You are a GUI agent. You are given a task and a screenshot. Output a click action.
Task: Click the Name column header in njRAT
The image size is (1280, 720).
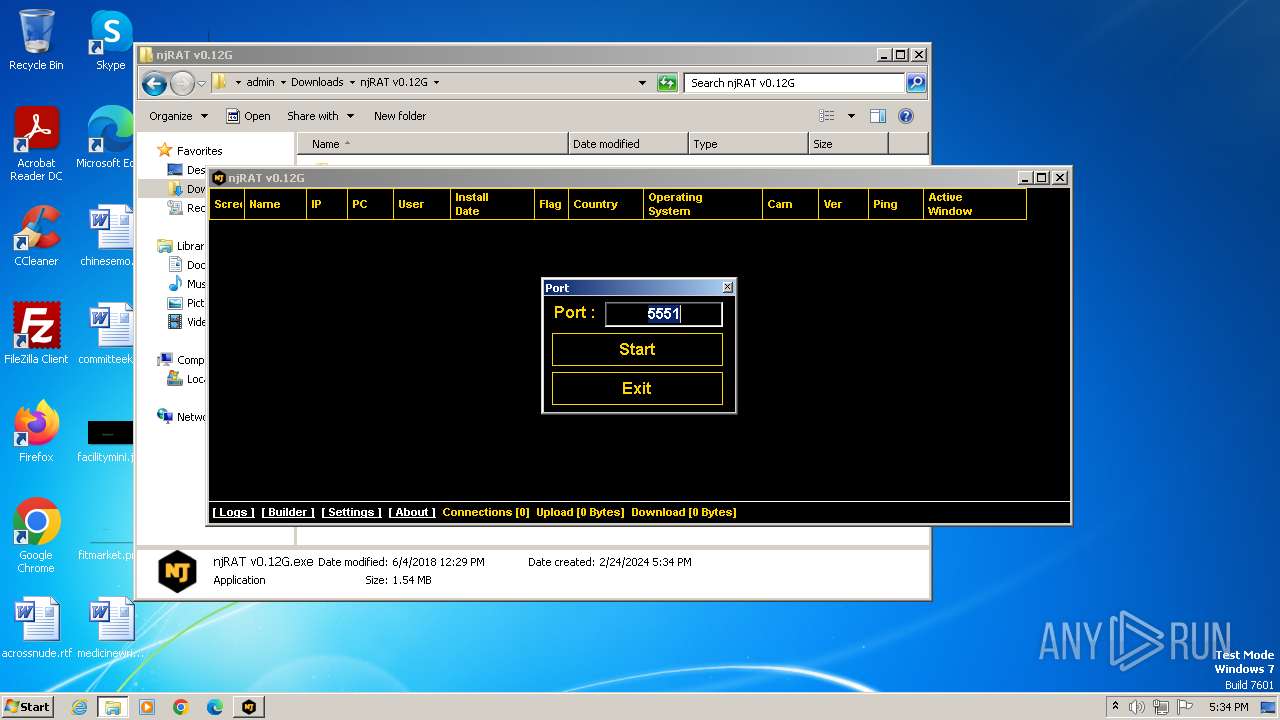pyautogui.click(x=275, y=204)
